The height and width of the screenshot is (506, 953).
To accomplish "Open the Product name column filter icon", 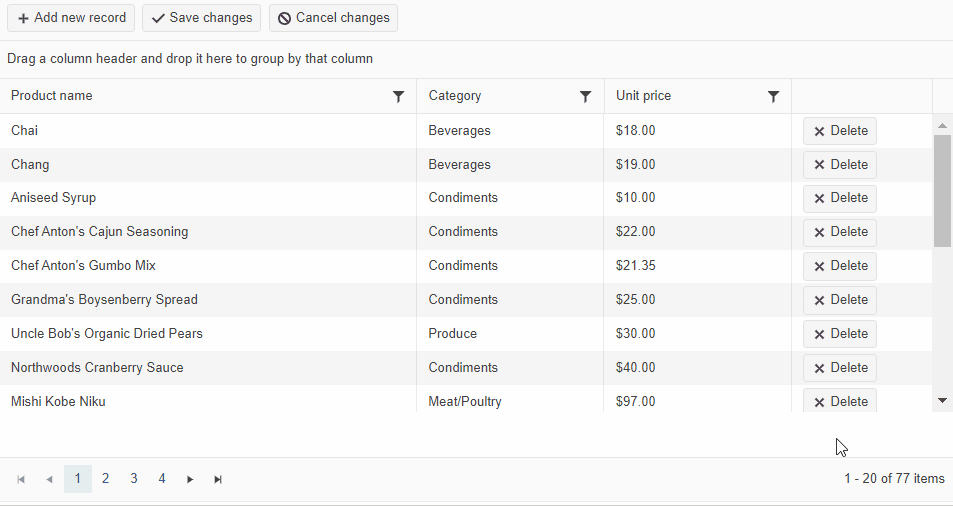I will click(398, 96).
